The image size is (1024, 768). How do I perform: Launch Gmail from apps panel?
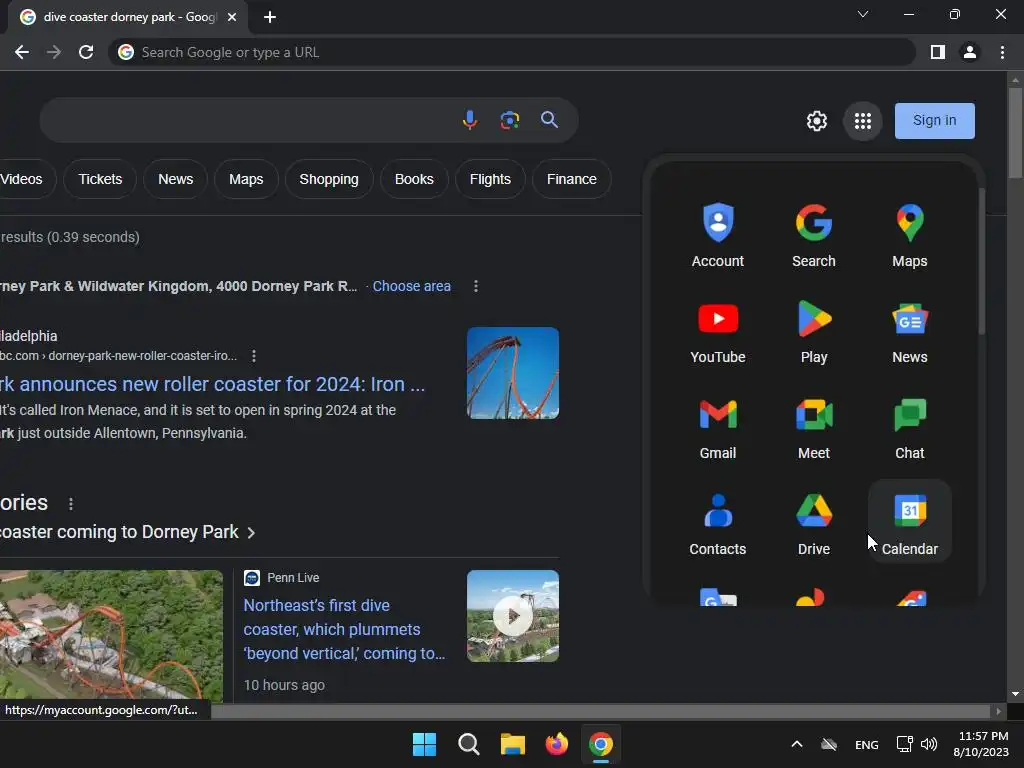(x=718, y=427)
